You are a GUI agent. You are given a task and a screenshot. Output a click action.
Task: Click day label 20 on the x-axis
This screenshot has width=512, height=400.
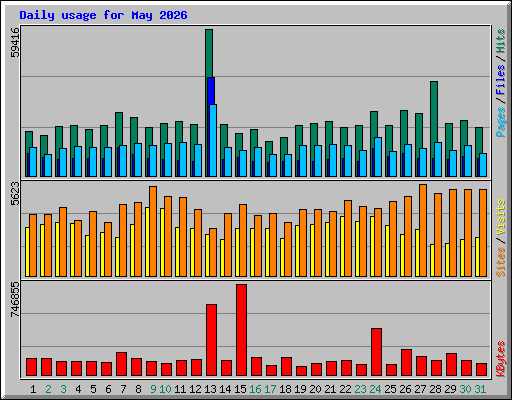pyautogui.click(x=315, y=389)
